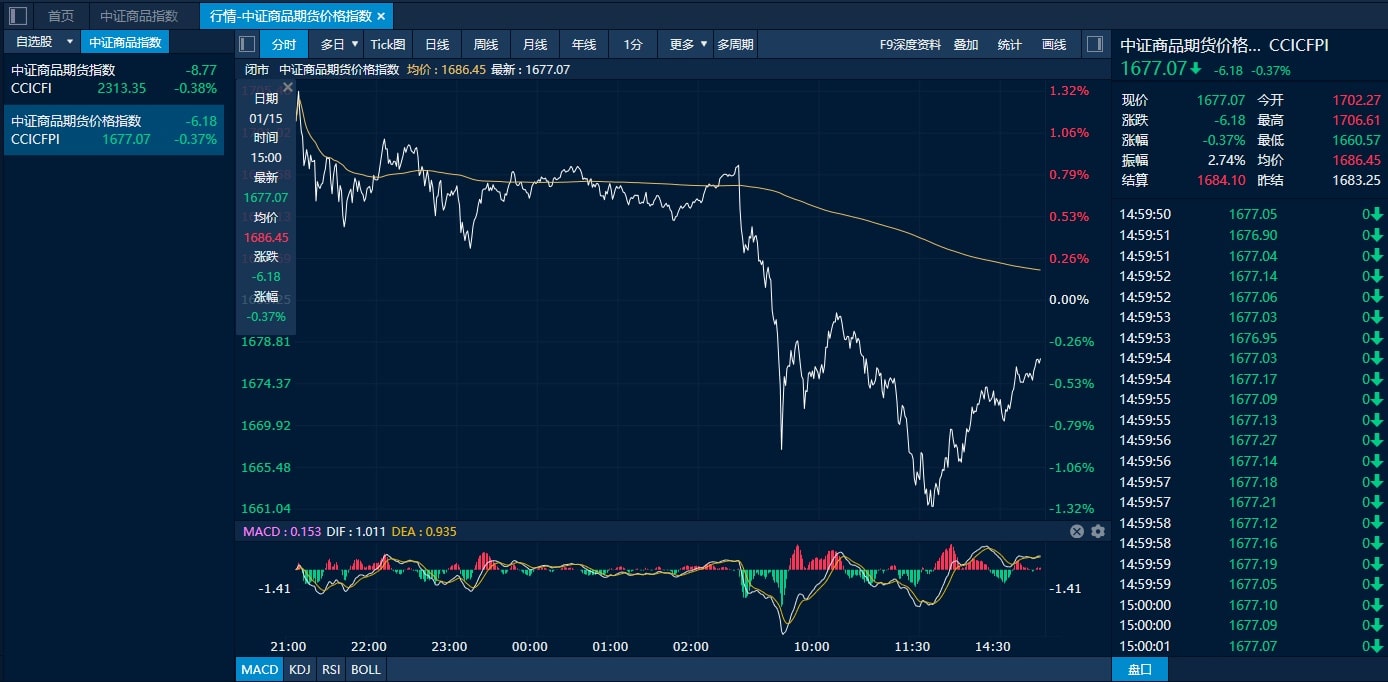Click the 盘口 button
1388x682 pixels.
tap(1139, 669)
